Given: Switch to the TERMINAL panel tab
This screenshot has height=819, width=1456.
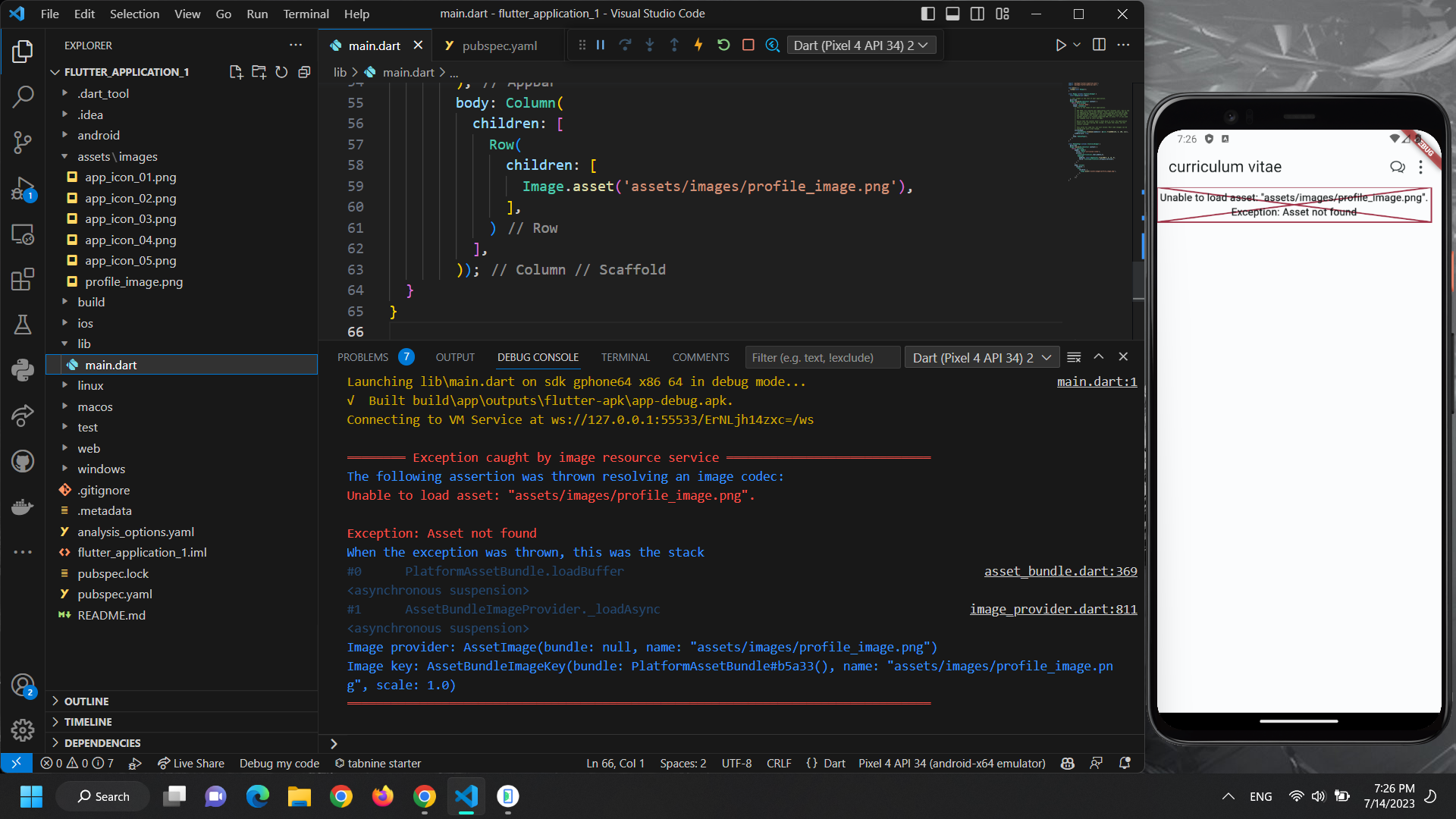Looking at the screenshot, I should [626, 357].
